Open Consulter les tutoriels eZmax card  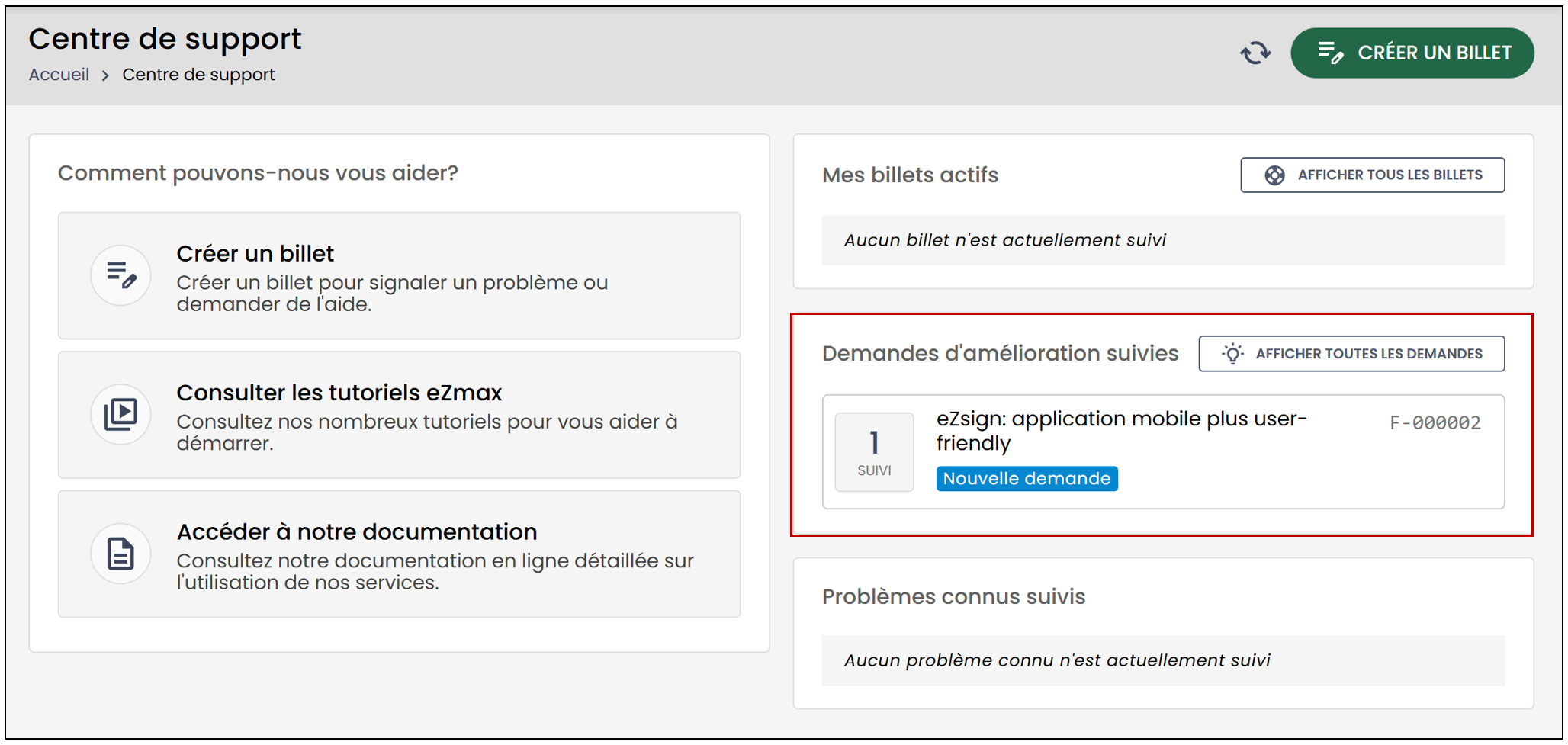click(x=399, y=415)
